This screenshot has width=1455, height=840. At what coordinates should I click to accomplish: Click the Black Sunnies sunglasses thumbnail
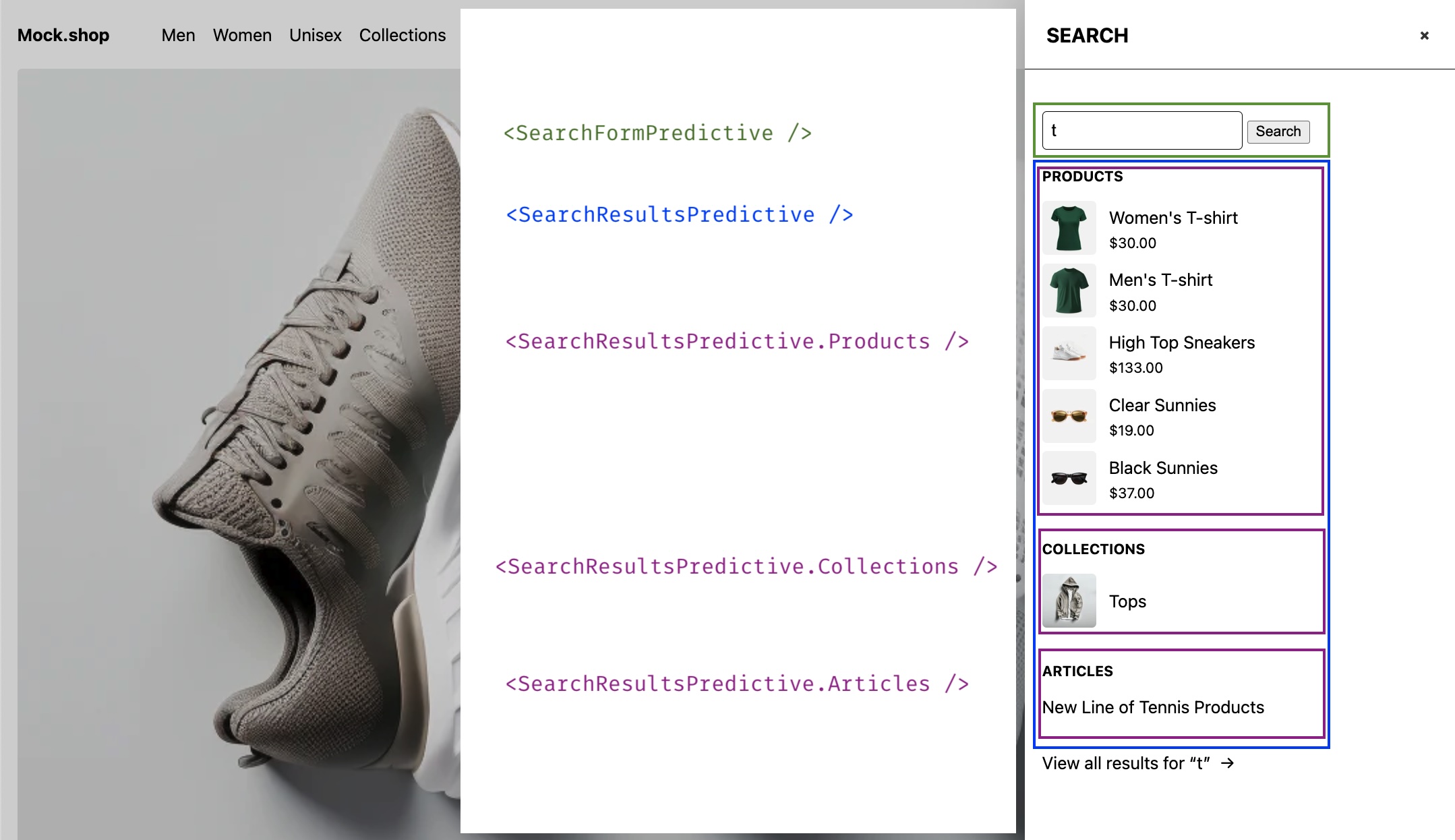pyautogui.click(x=1069, y=479)
